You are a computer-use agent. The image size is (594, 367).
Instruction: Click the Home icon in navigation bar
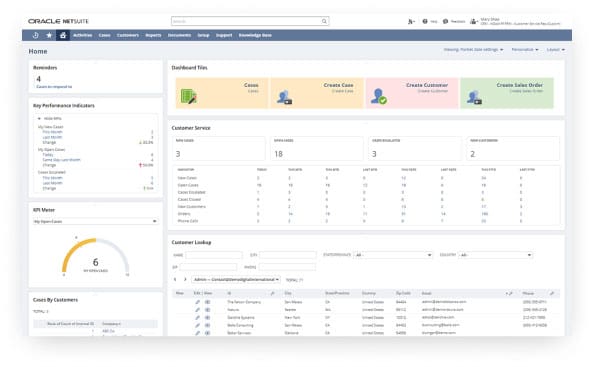click(x=63, y=35)
